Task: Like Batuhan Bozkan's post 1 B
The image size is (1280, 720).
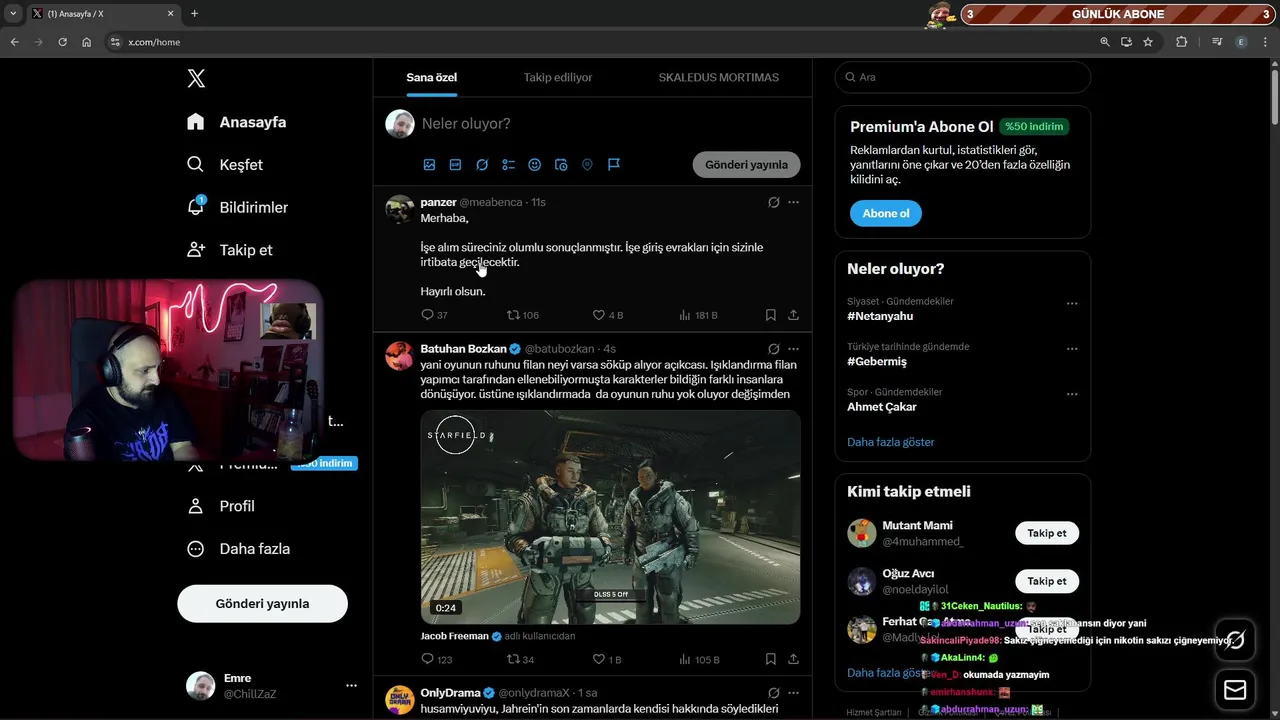Action: tap(599, 659)
